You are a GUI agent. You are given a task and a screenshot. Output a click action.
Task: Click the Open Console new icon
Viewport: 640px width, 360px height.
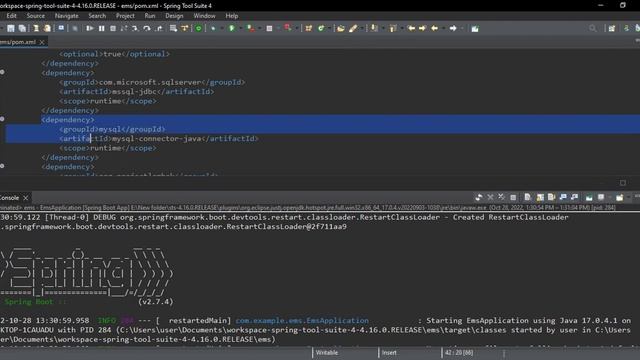pos(620,198)
